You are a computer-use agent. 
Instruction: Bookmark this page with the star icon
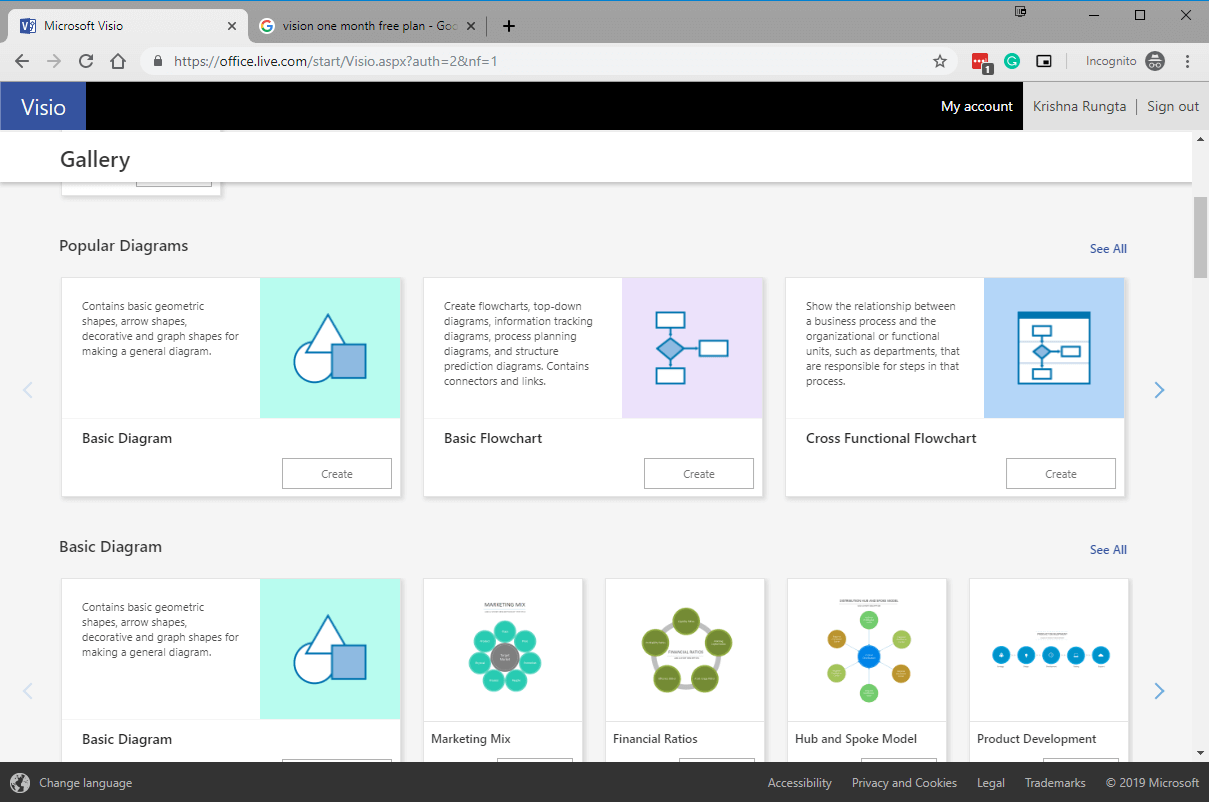(x=939, y=61)
